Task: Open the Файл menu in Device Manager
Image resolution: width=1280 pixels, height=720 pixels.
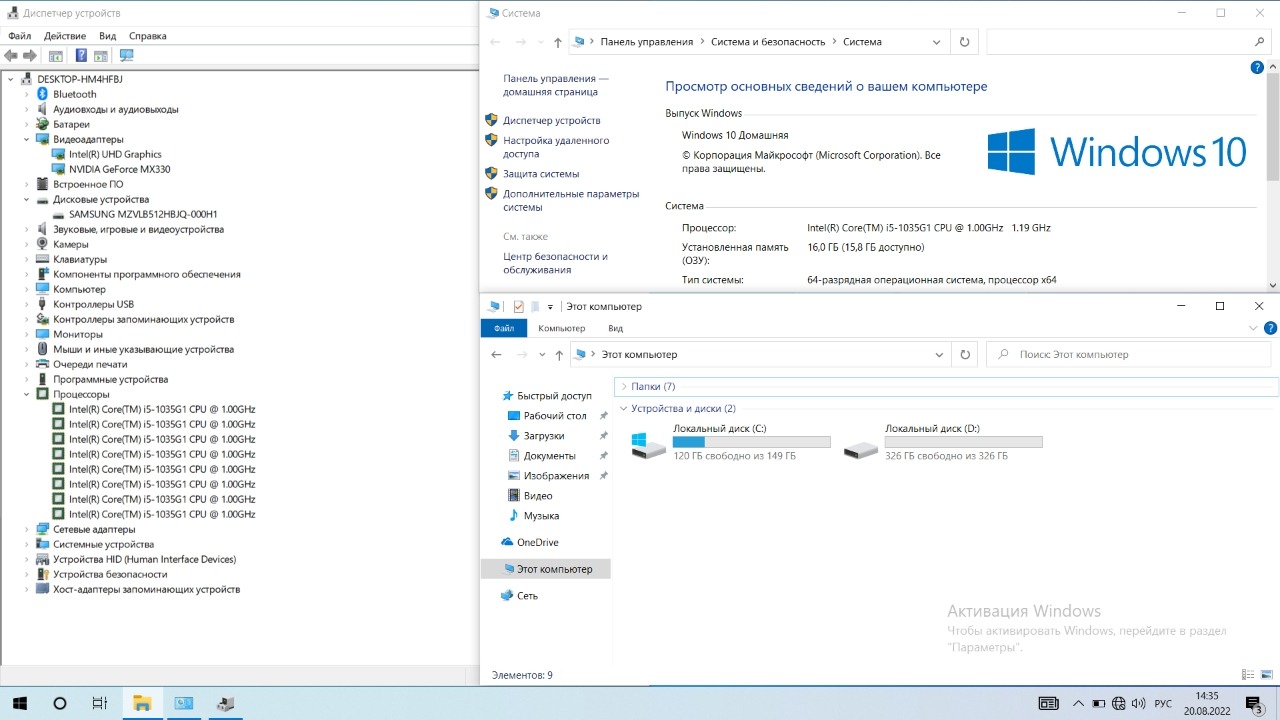Action: [x=20, y=36]
